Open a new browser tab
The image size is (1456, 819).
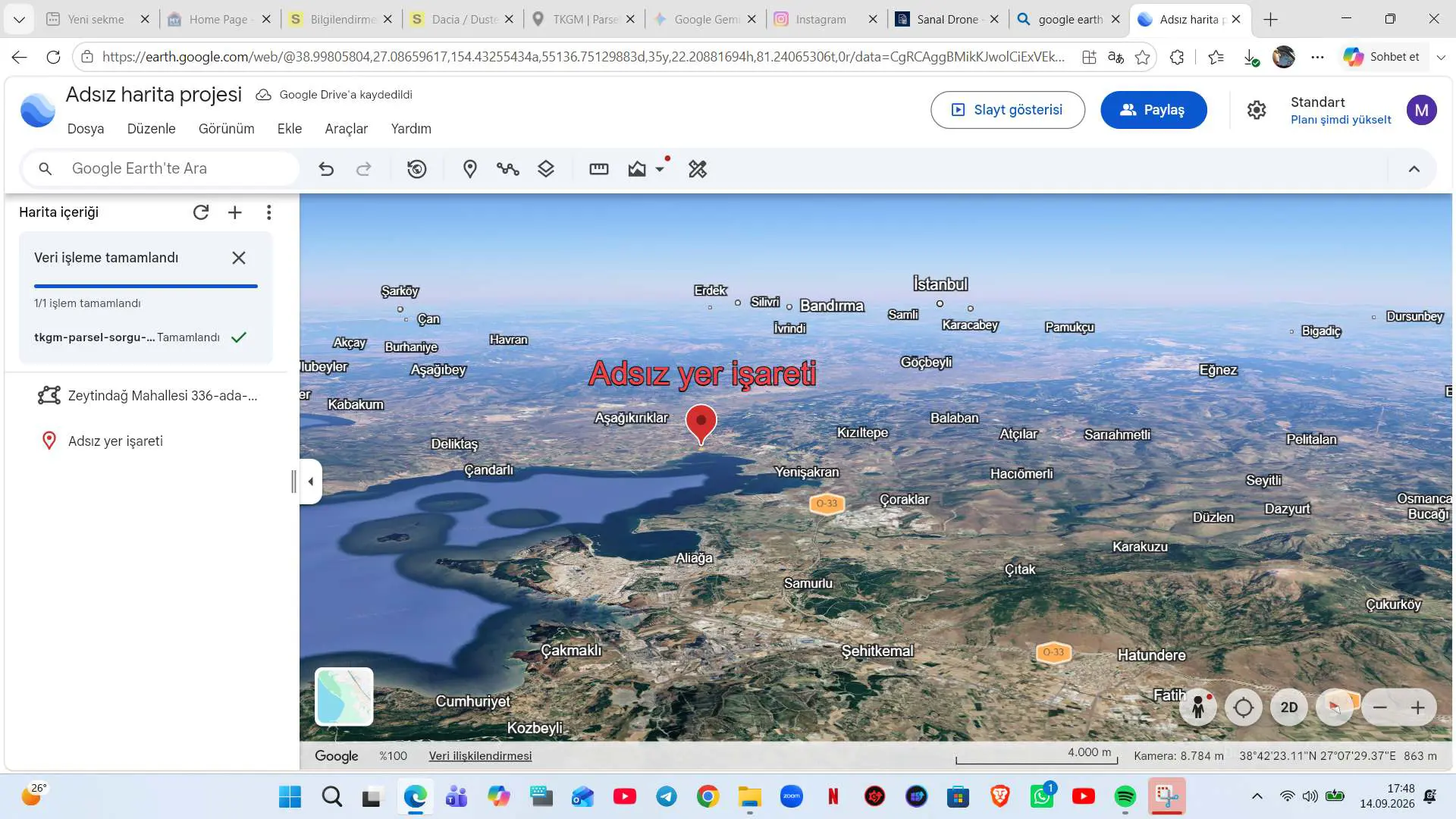click(x=1271, y=20)
